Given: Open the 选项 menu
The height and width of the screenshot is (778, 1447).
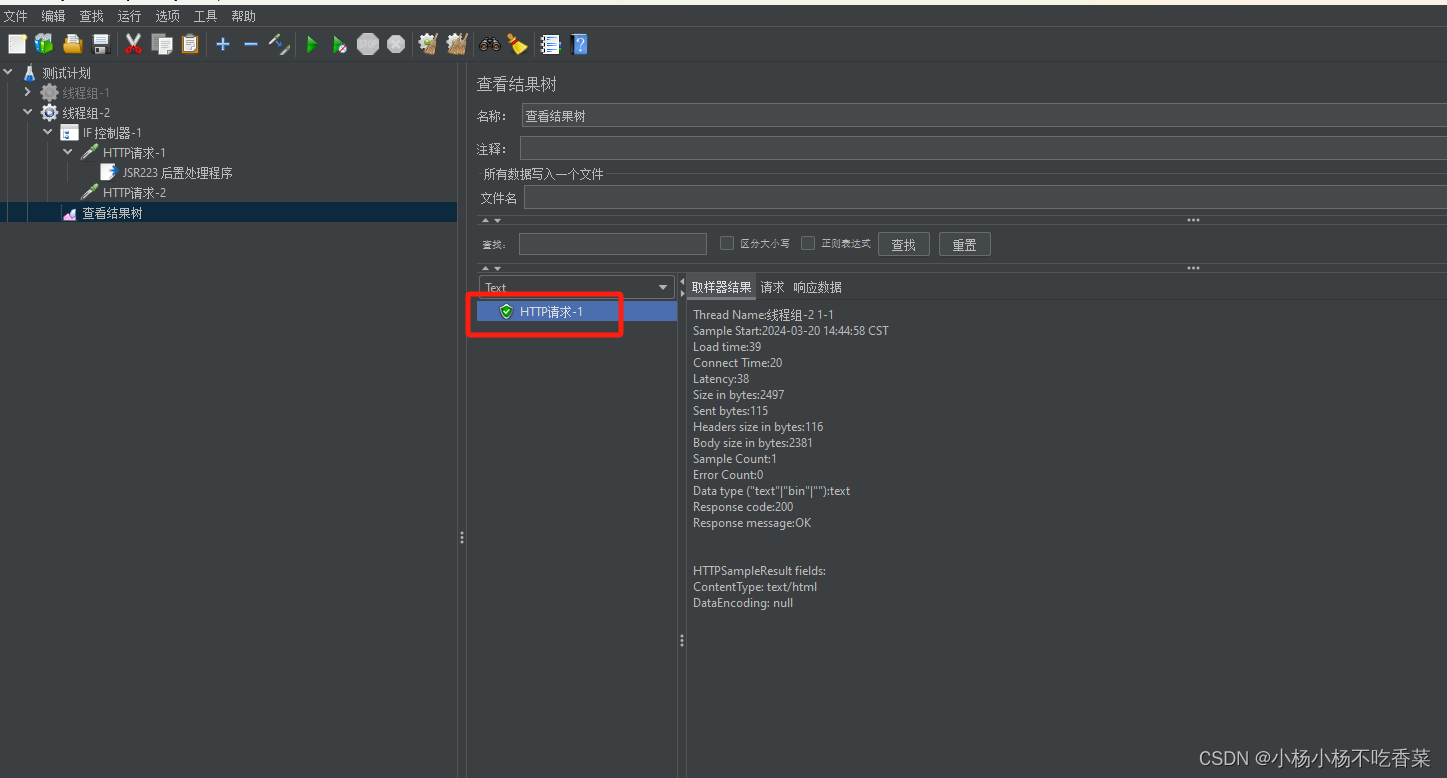Looking at the screenshot, I should pyautogui.click(x=167, y=16).
